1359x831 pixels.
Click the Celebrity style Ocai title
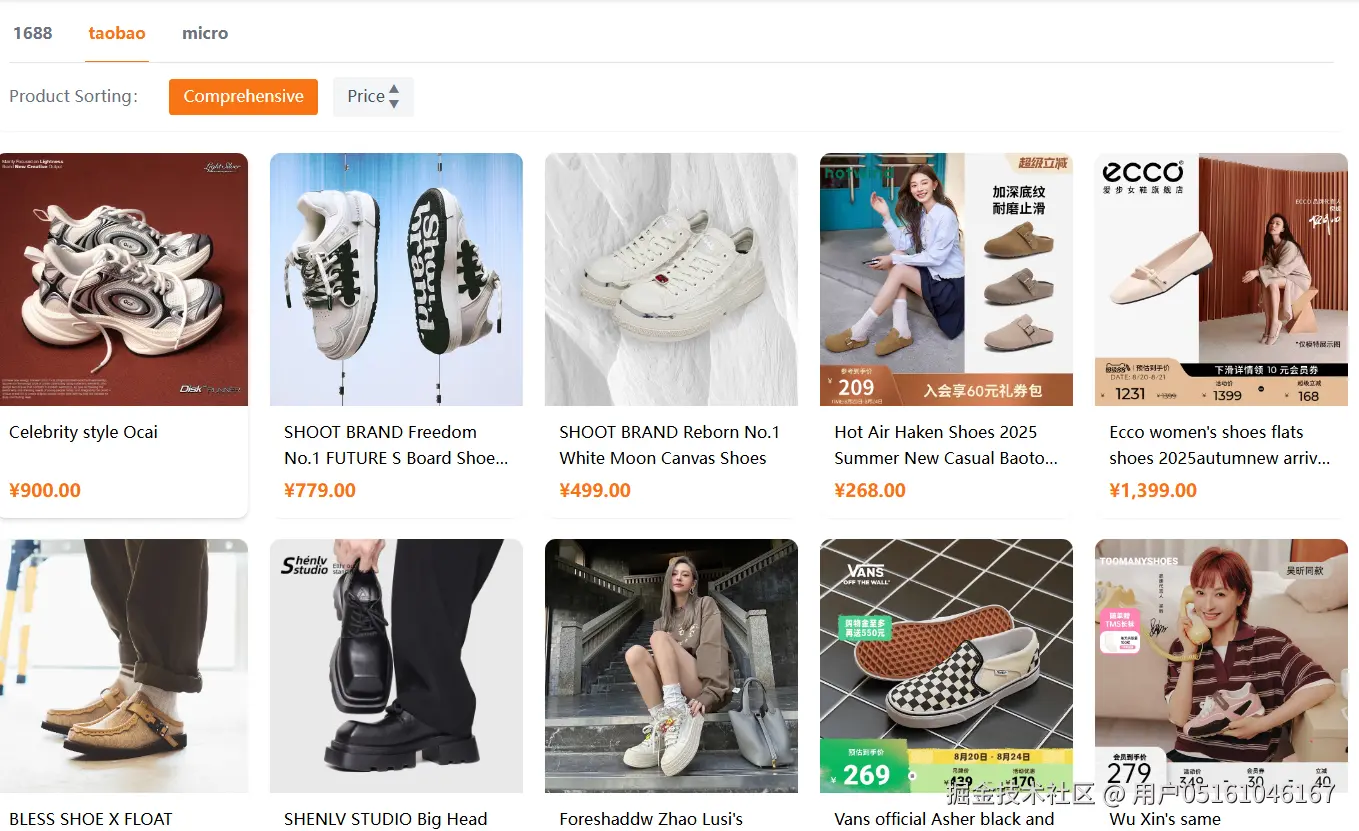pyautogui.click(x=83, y=432)
